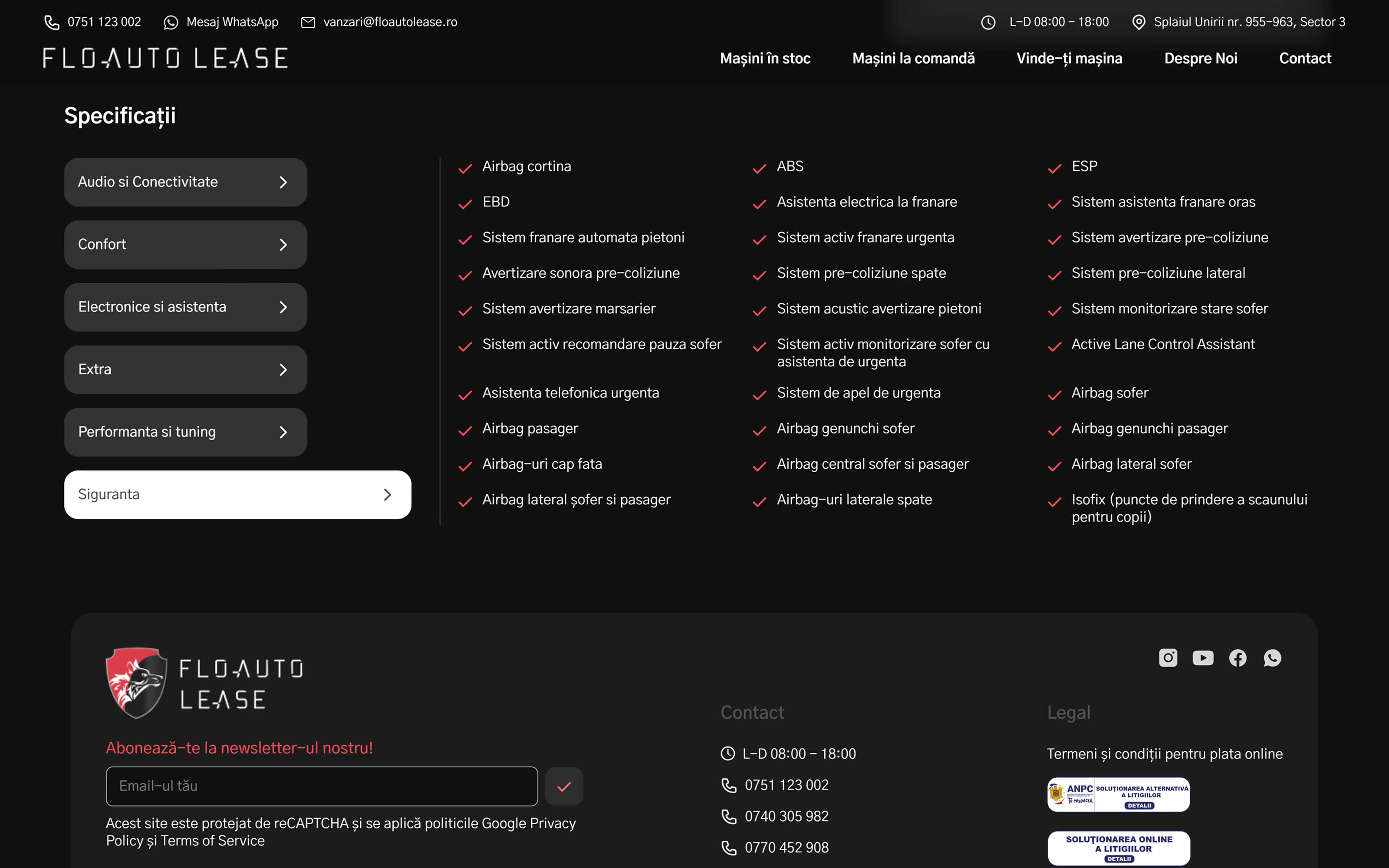The image size is (1389, 868).
Task: Click the text Airbag central sofer si pasager
Action: coord(872,464)
